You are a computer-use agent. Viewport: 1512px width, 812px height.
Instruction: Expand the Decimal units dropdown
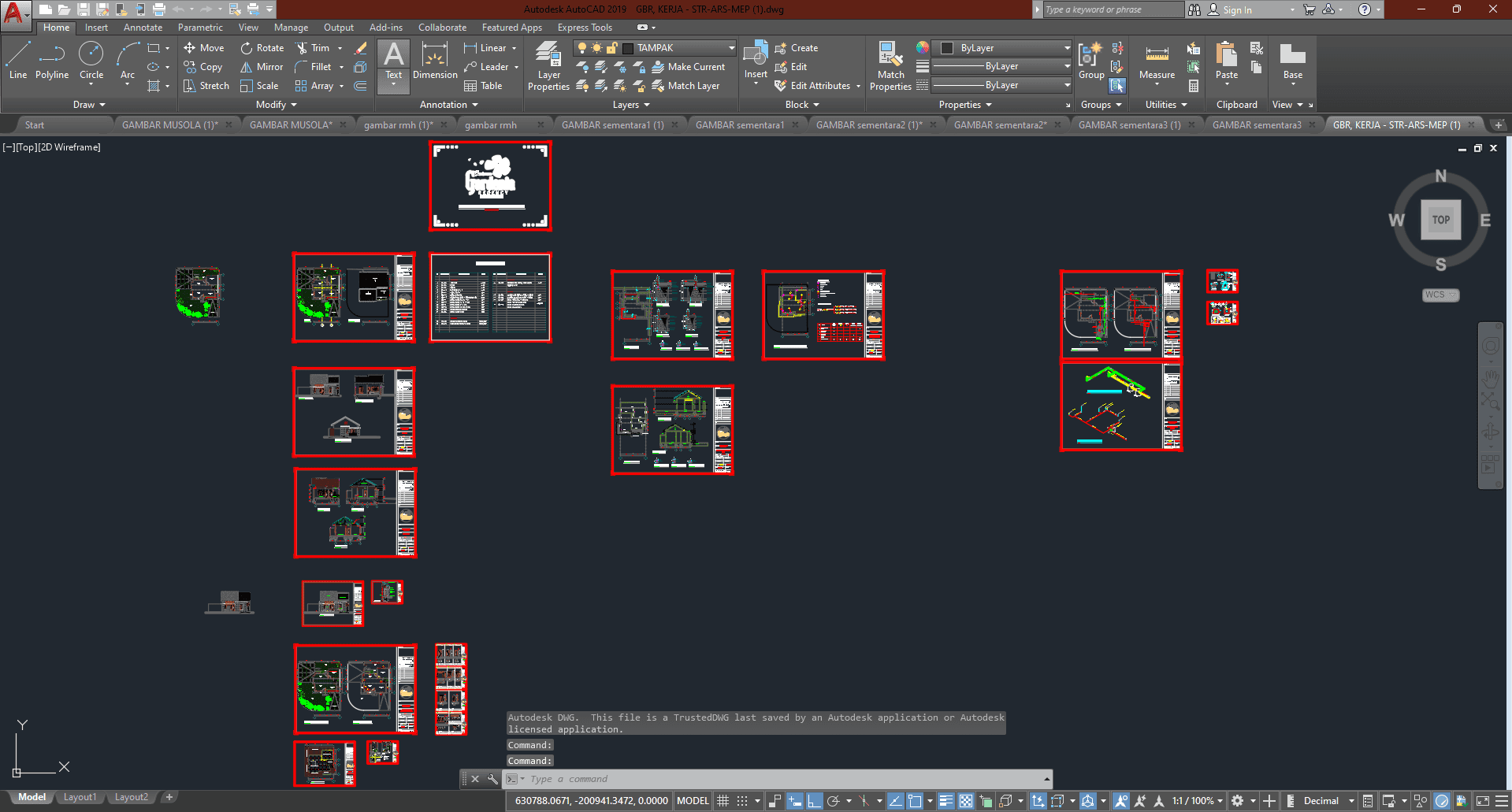coord(1350,801)
